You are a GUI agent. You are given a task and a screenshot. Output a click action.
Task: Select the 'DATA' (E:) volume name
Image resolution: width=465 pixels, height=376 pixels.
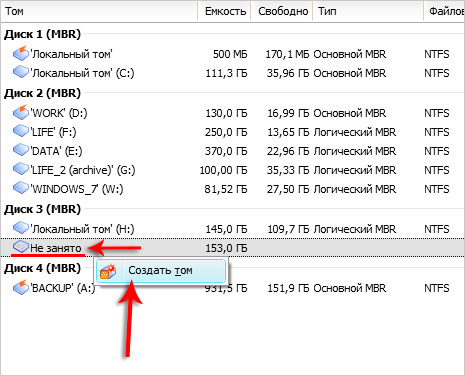[x=56, y=151]
